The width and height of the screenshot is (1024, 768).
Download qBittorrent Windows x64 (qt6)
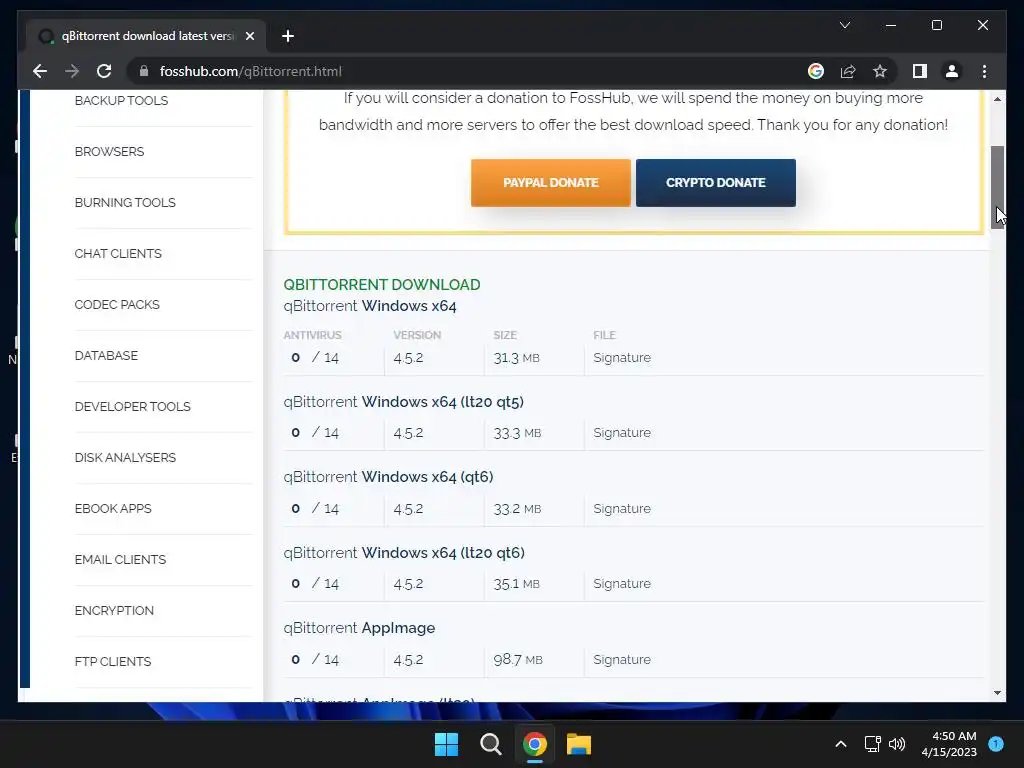click(388, 477)
